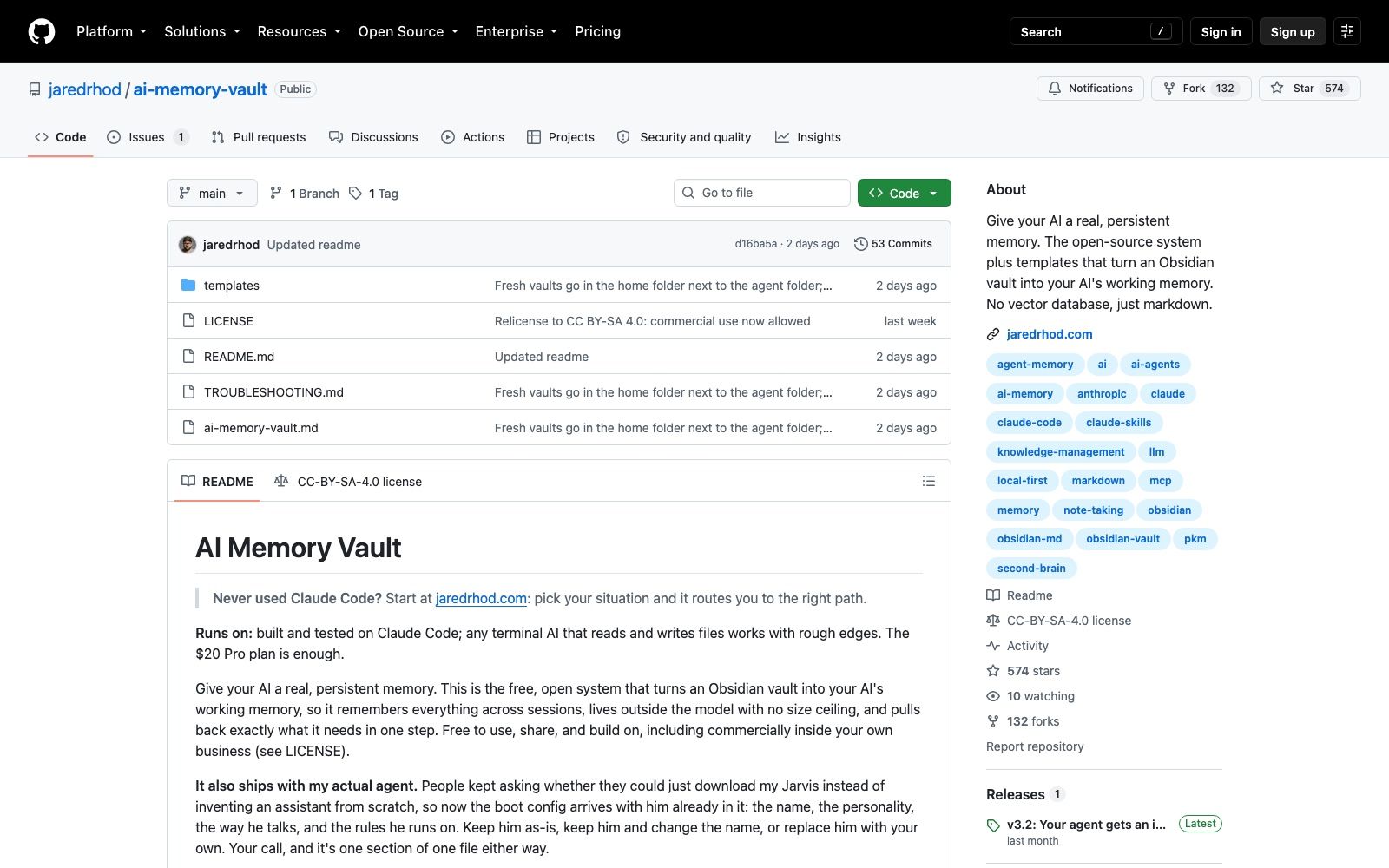Open the knowledge-management topic tag
1389x868 pixels.
pyautogui.click(x=1061, y=452)
